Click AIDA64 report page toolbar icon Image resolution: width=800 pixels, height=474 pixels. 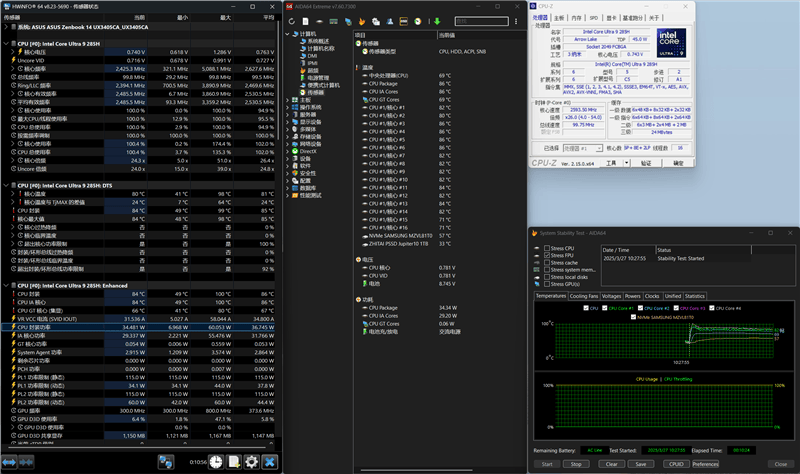click(305, 21)
